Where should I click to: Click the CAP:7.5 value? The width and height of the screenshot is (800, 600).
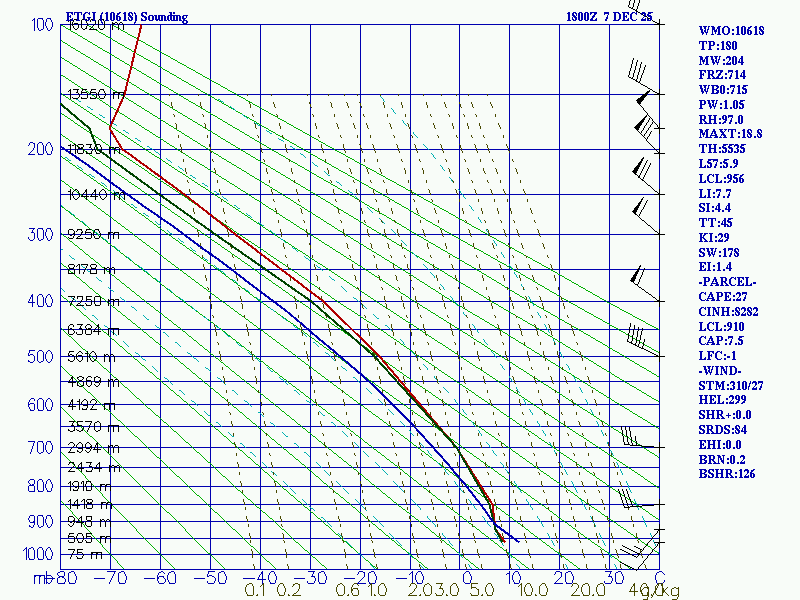[721, 340]
